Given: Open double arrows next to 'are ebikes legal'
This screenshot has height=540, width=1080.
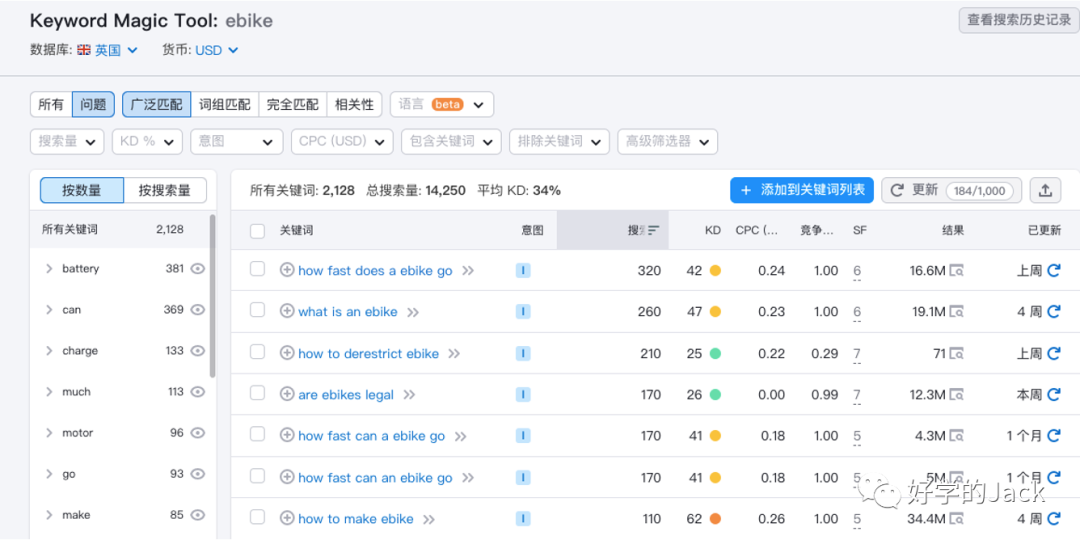Looking at the screenshot, I should pyautogui.click(x=409, y=395).
